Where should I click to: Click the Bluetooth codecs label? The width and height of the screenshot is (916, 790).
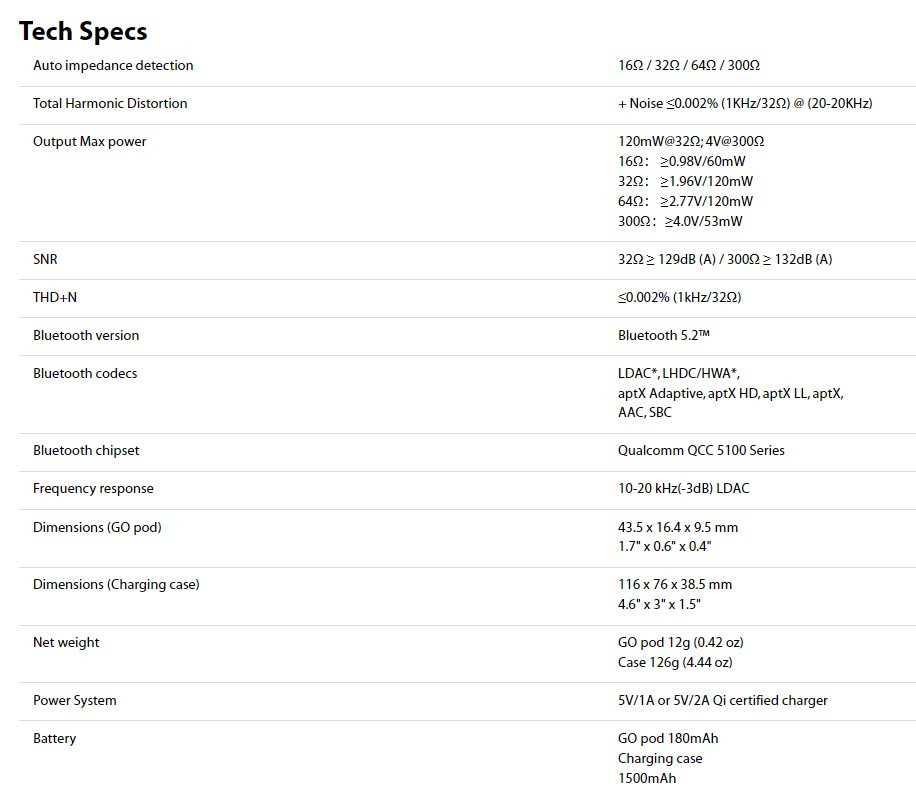pyautogui.click(x=85, y=374)
